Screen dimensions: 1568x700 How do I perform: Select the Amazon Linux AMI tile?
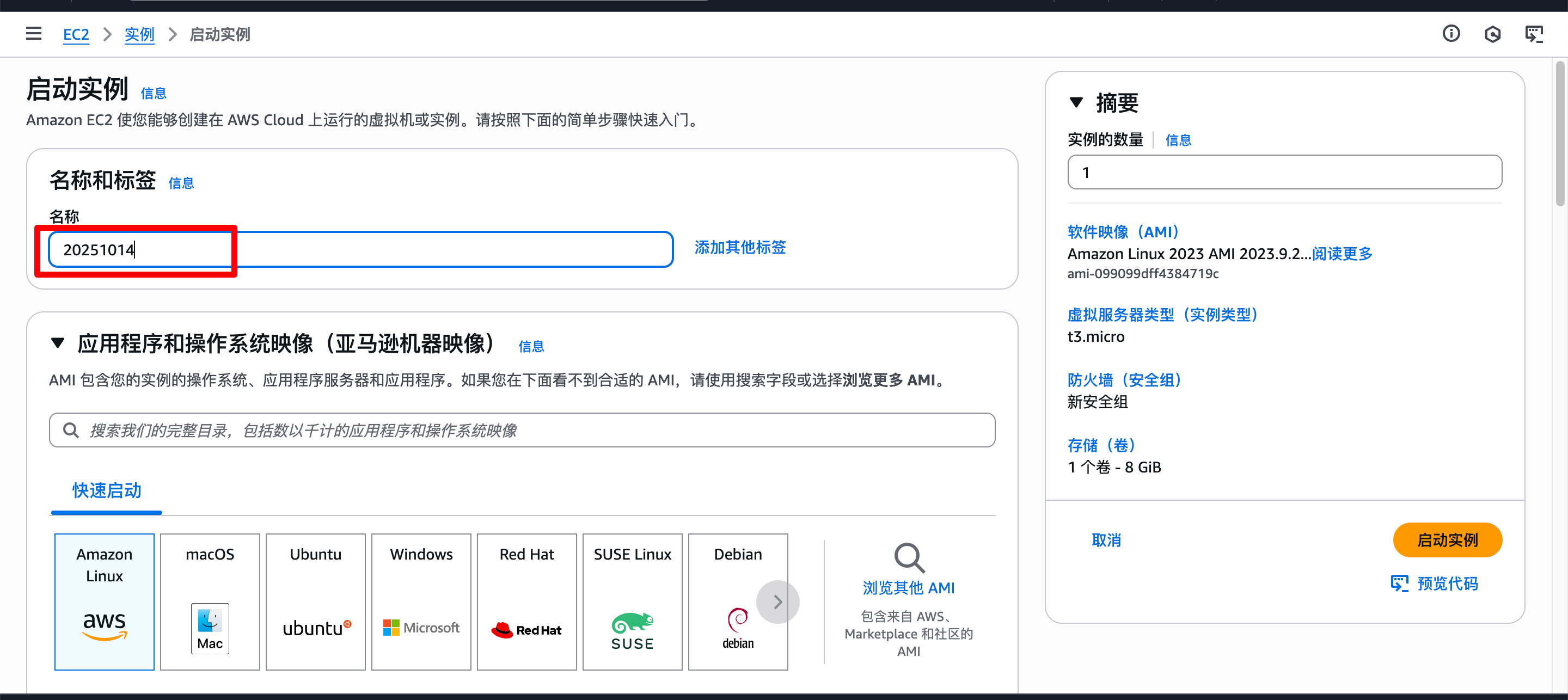[104, 601]
